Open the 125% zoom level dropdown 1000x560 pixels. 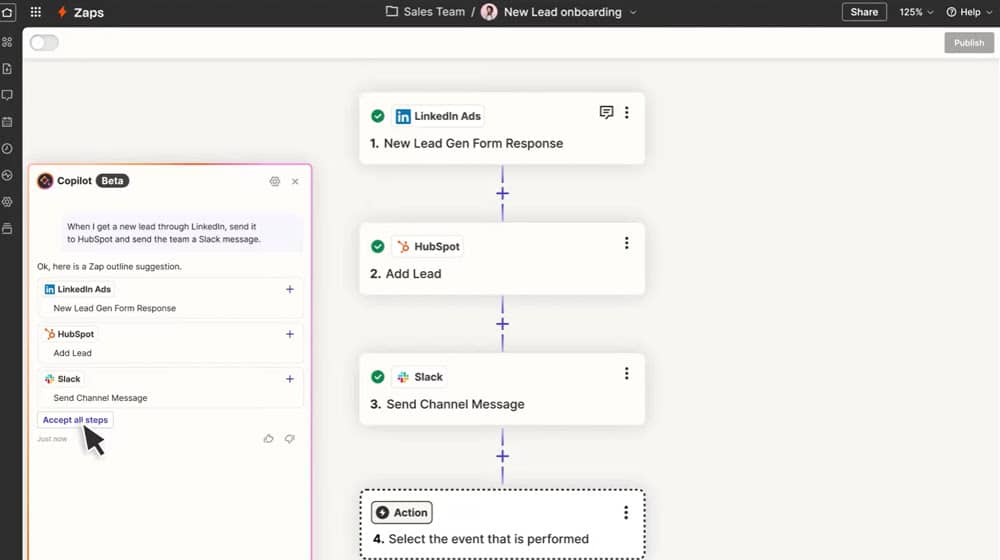[916, 12]
